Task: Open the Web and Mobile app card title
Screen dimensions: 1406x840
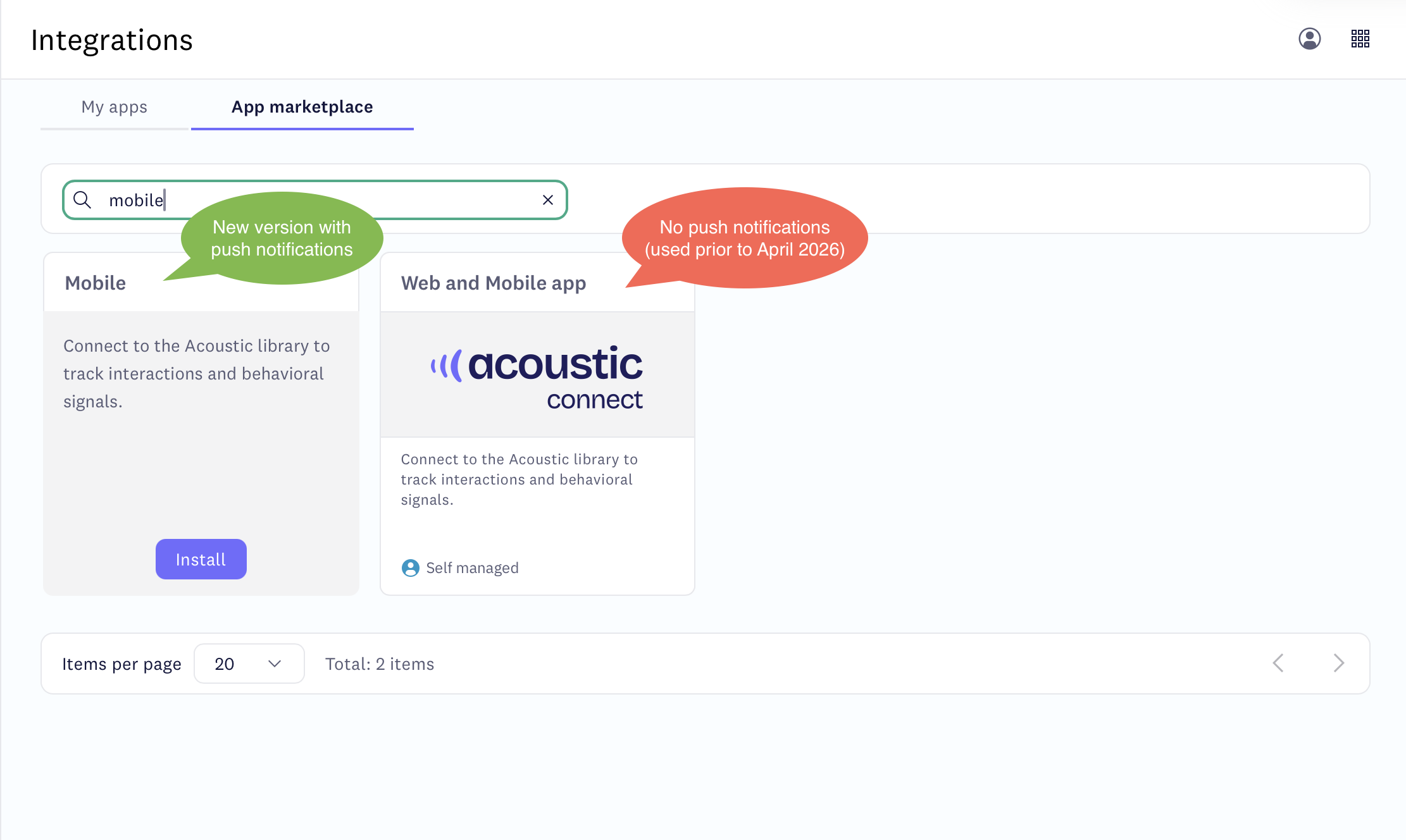Action: (x=493, y=283)
